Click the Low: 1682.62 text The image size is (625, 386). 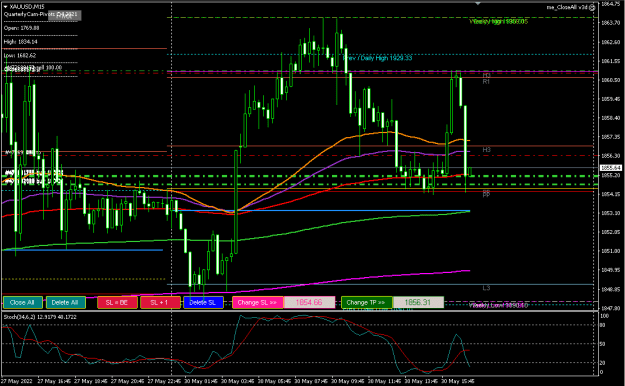(20, 55)
